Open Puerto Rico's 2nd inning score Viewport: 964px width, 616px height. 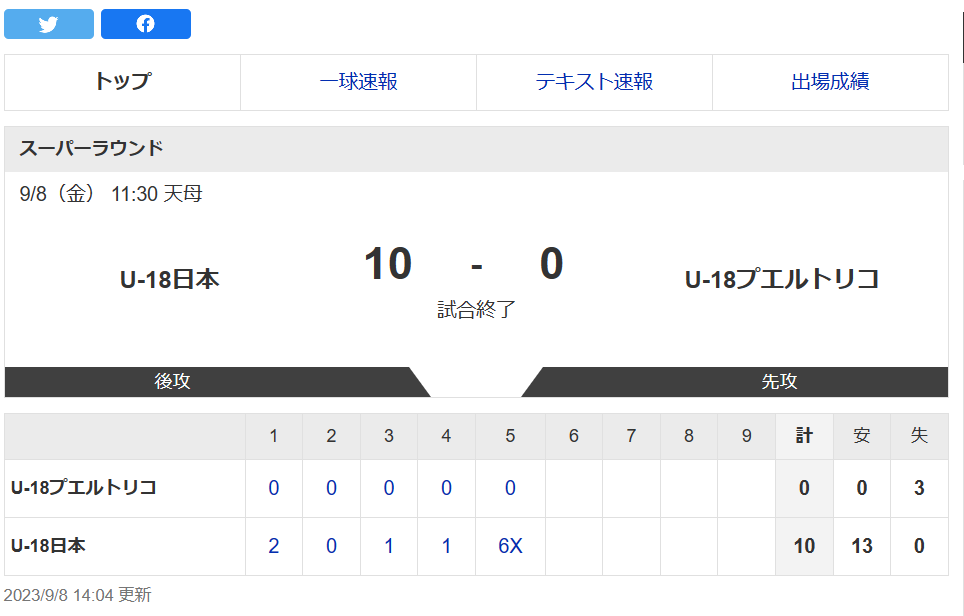pyautogui.click(x=331, y=488)
